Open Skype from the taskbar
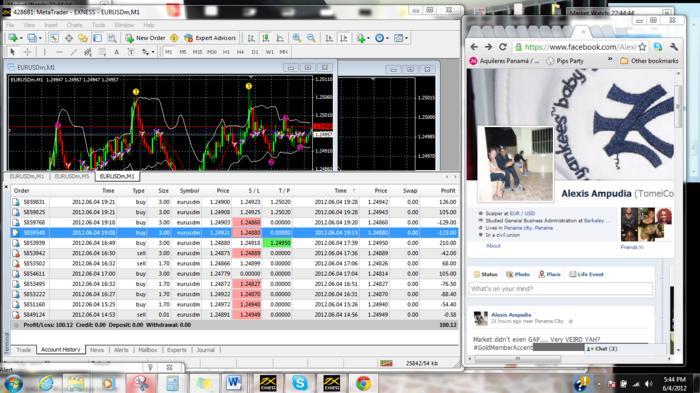Image resolution: width=700 pixels, height=393 pixels. [x=300, y=383]
